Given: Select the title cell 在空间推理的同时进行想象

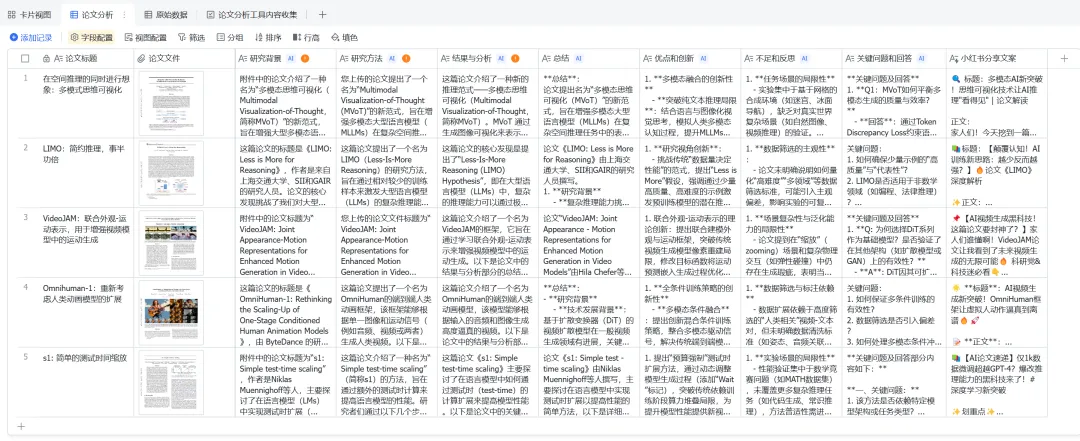Looking at the screenshot, I should [84, 103].
